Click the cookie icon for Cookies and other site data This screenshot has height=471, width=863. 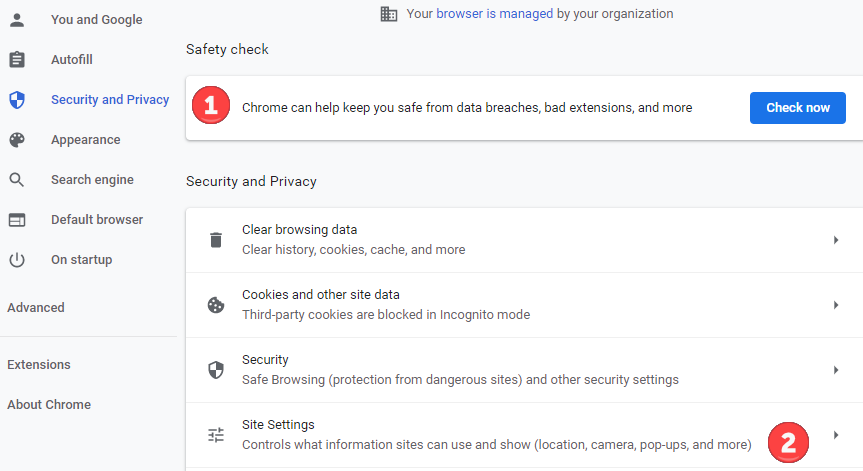(x=216, y=305)
